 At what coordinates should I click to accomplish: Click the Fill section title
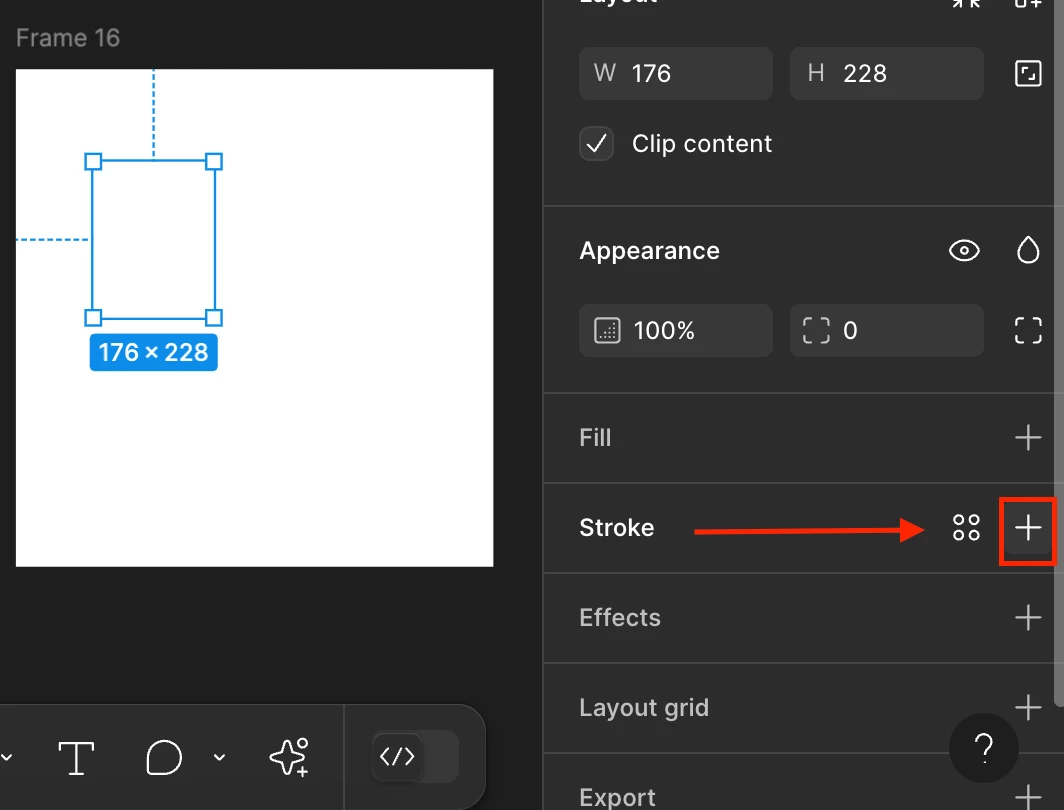595,438
